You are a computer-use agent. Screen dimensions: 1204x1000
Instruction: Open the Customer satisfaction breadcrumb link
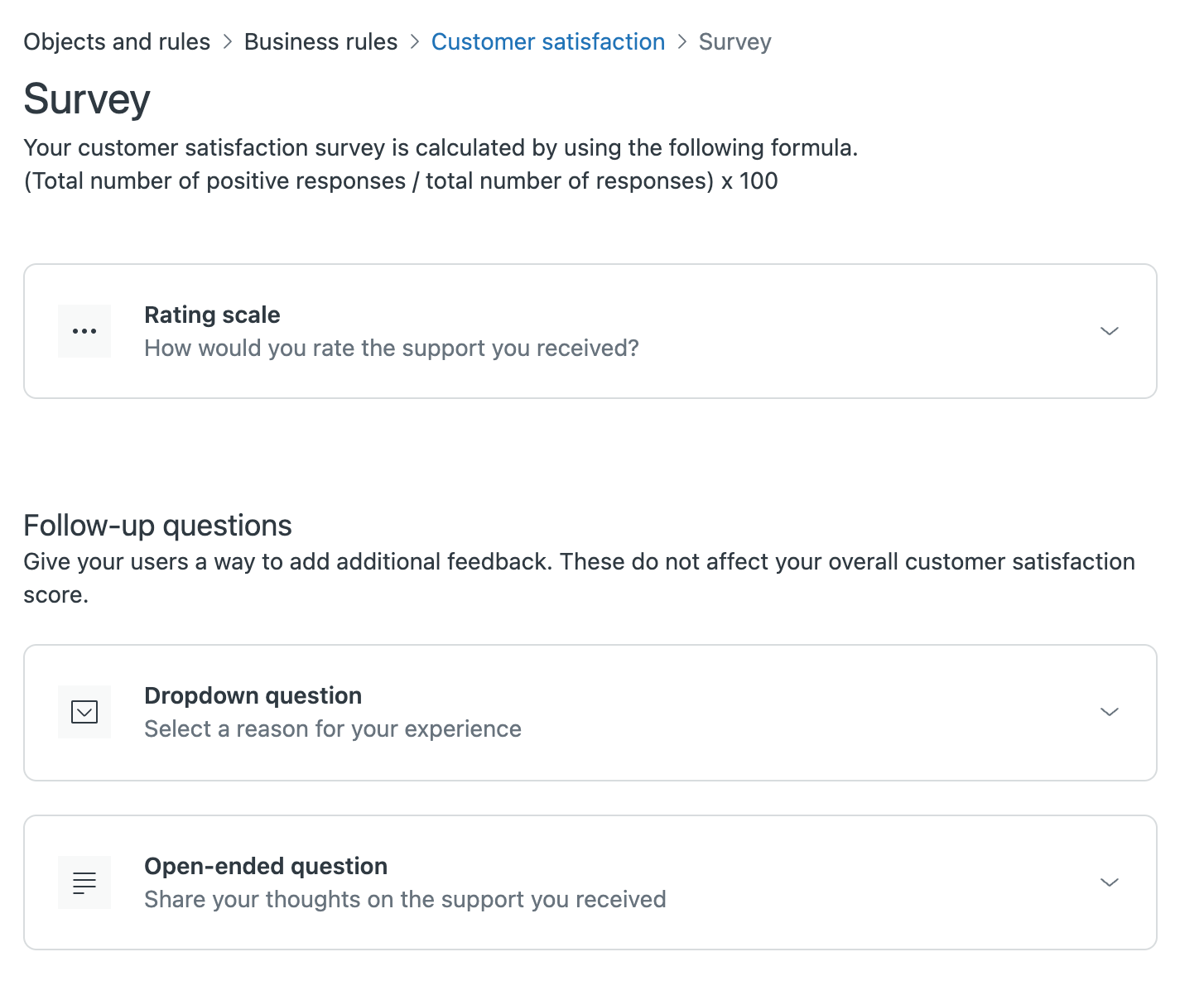(548, 41)
